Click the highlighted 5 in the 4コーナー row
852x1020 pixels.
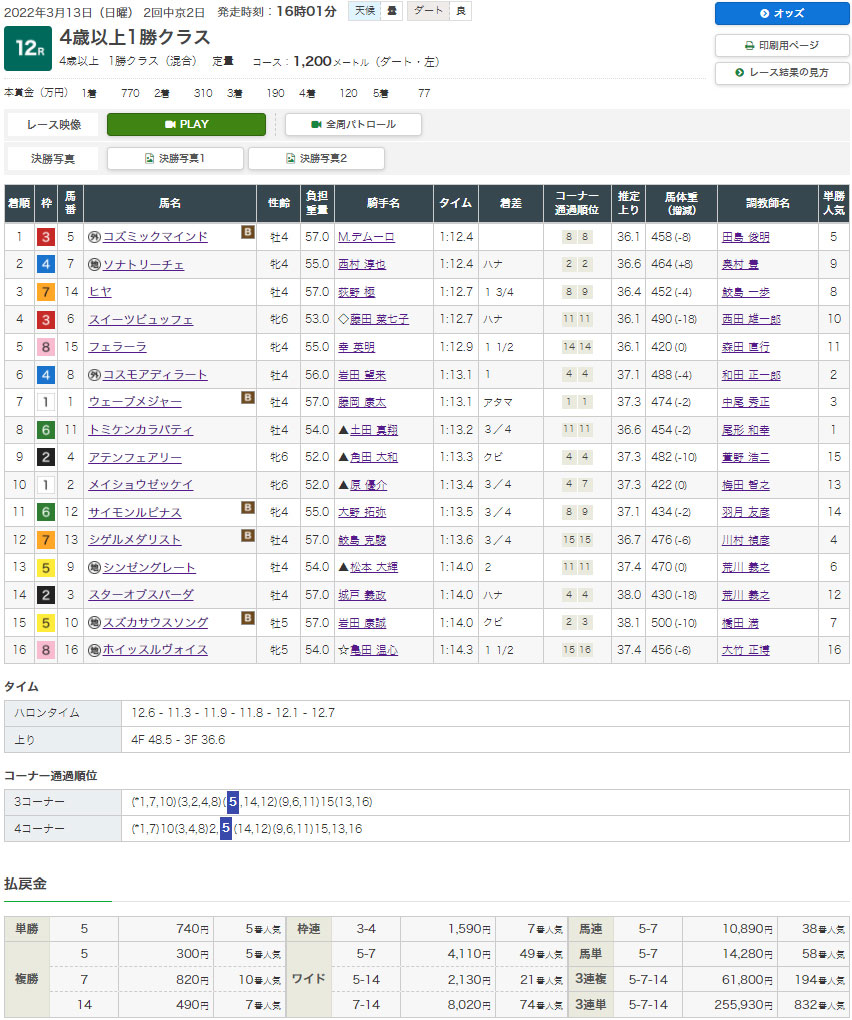226,829
